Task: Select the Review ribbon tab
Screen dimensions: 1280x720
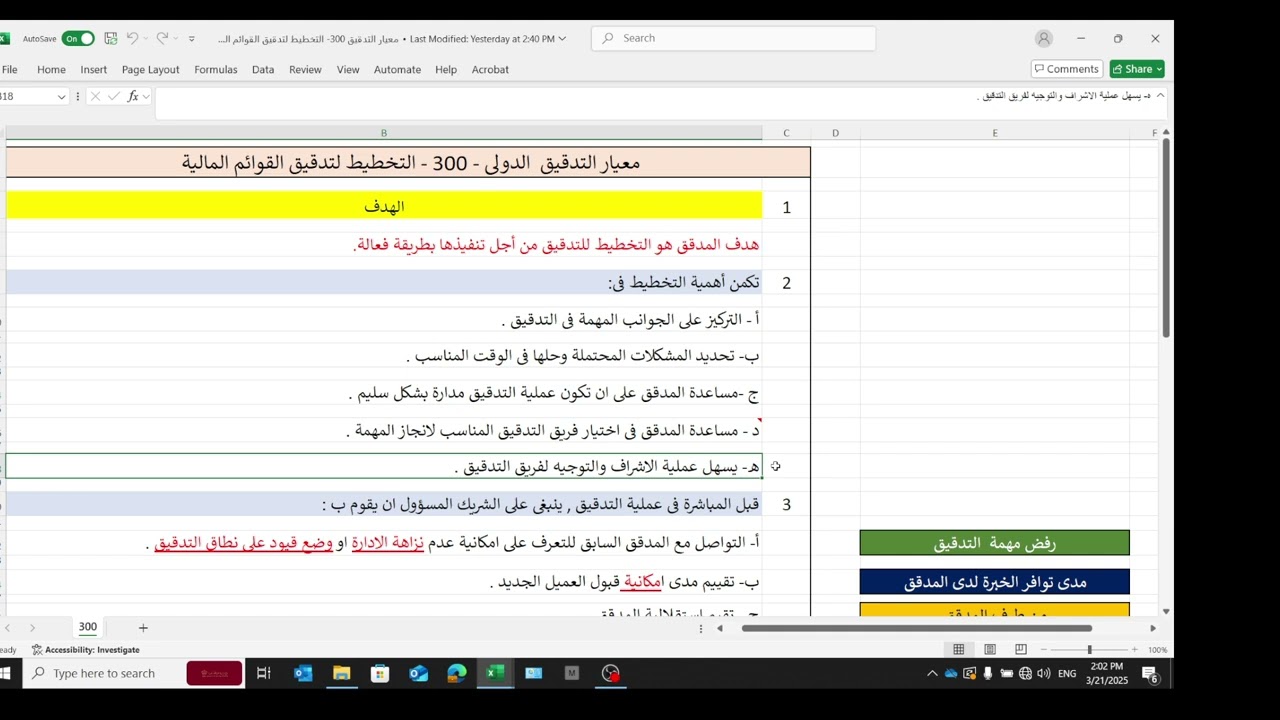Action: click(x=305, y=70)
